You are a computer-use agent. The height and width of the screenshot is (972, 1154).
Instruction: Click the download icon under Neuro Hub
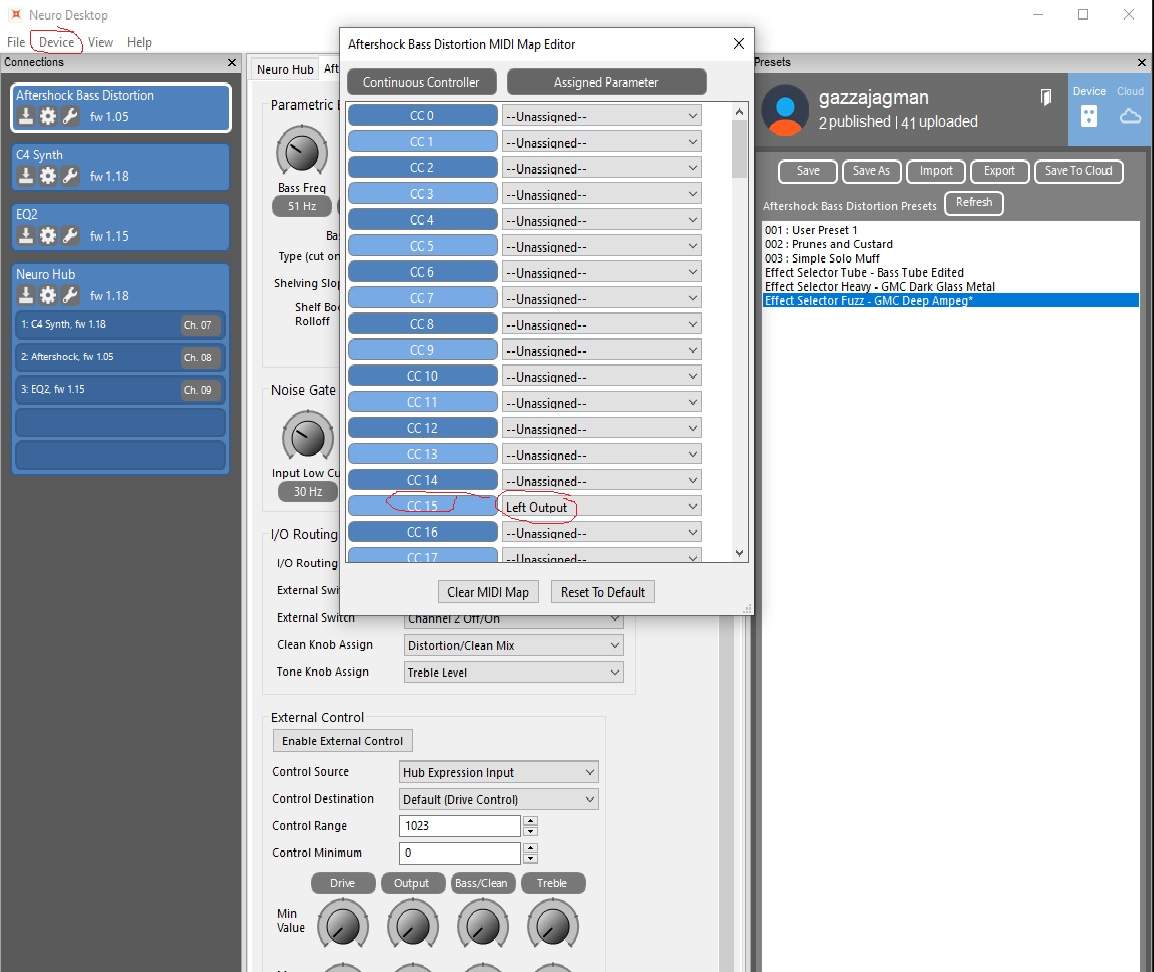tap(26, 294)
